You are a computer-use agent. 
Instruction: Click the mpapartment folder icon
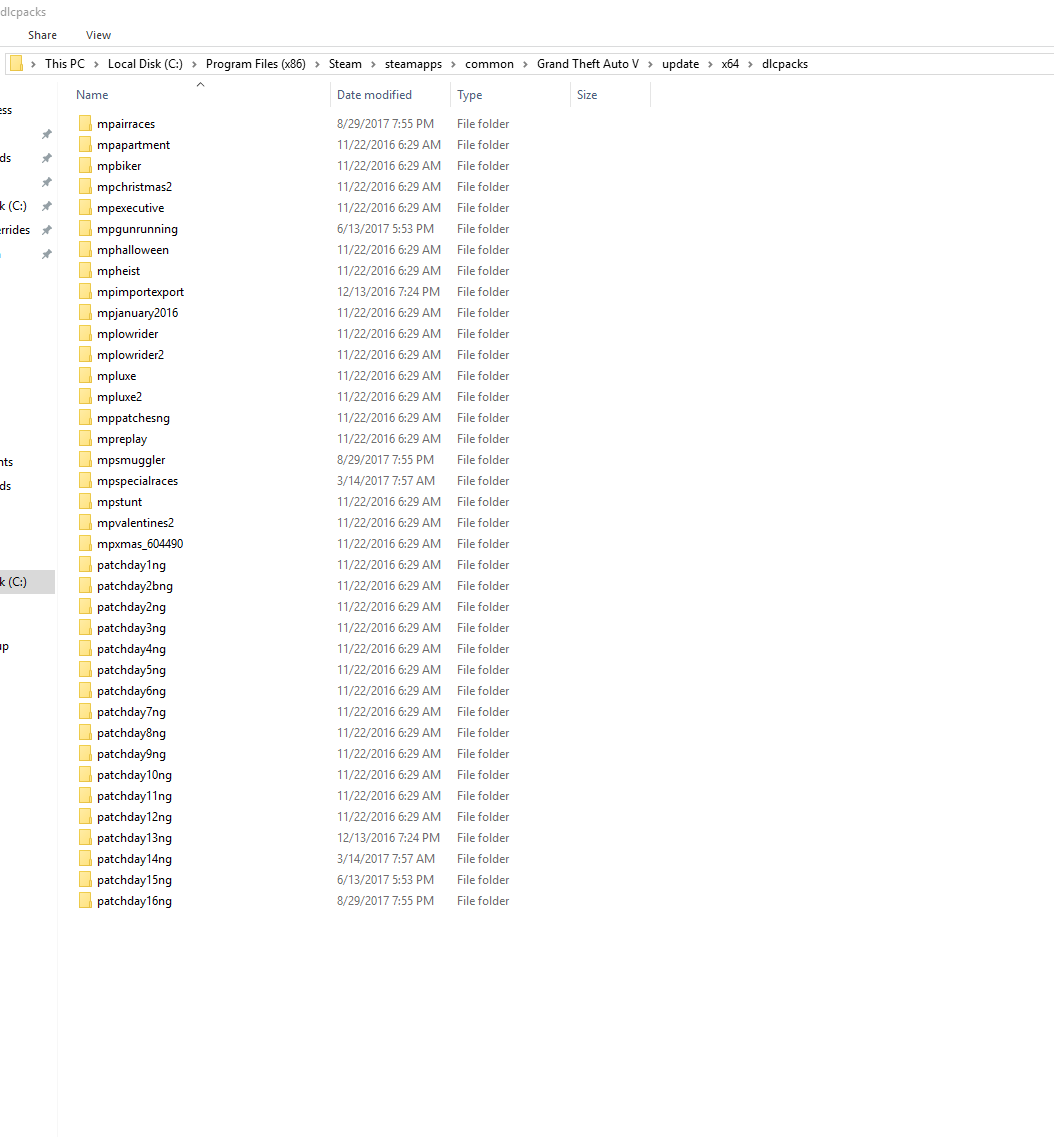point(85,145)
